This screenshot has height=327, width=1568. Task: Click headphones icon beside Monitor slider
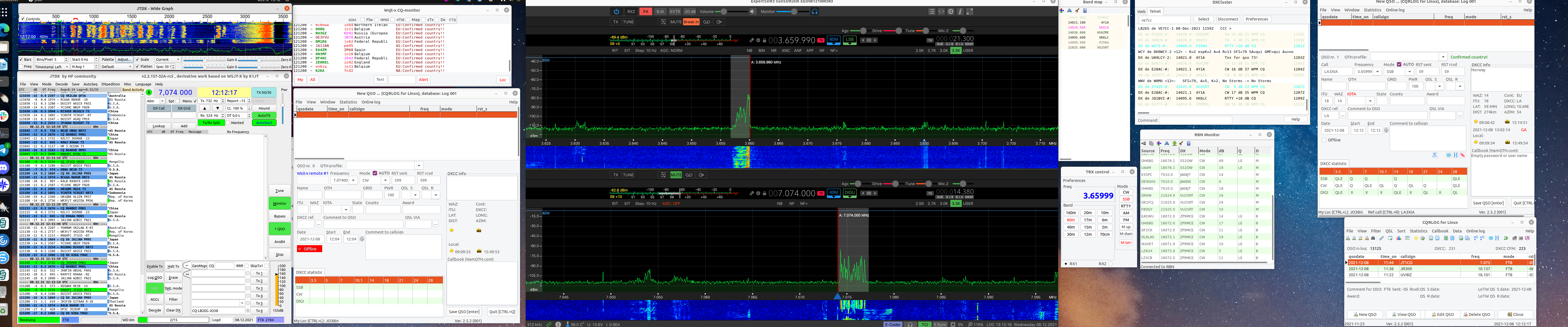814,12
